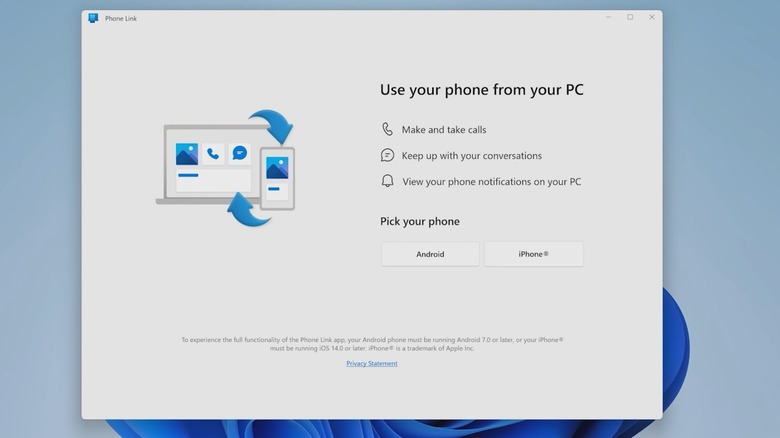
Task: Open the Privacy Statement link
Action: [x=372, y=364]
